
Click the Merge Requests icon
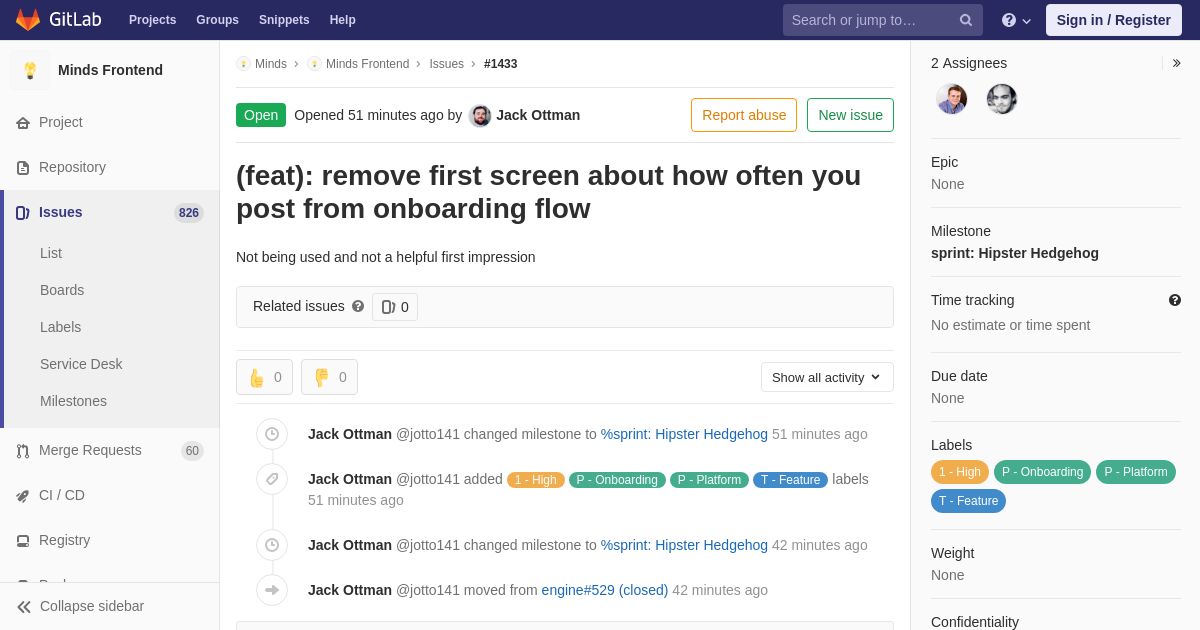[23, 450]
